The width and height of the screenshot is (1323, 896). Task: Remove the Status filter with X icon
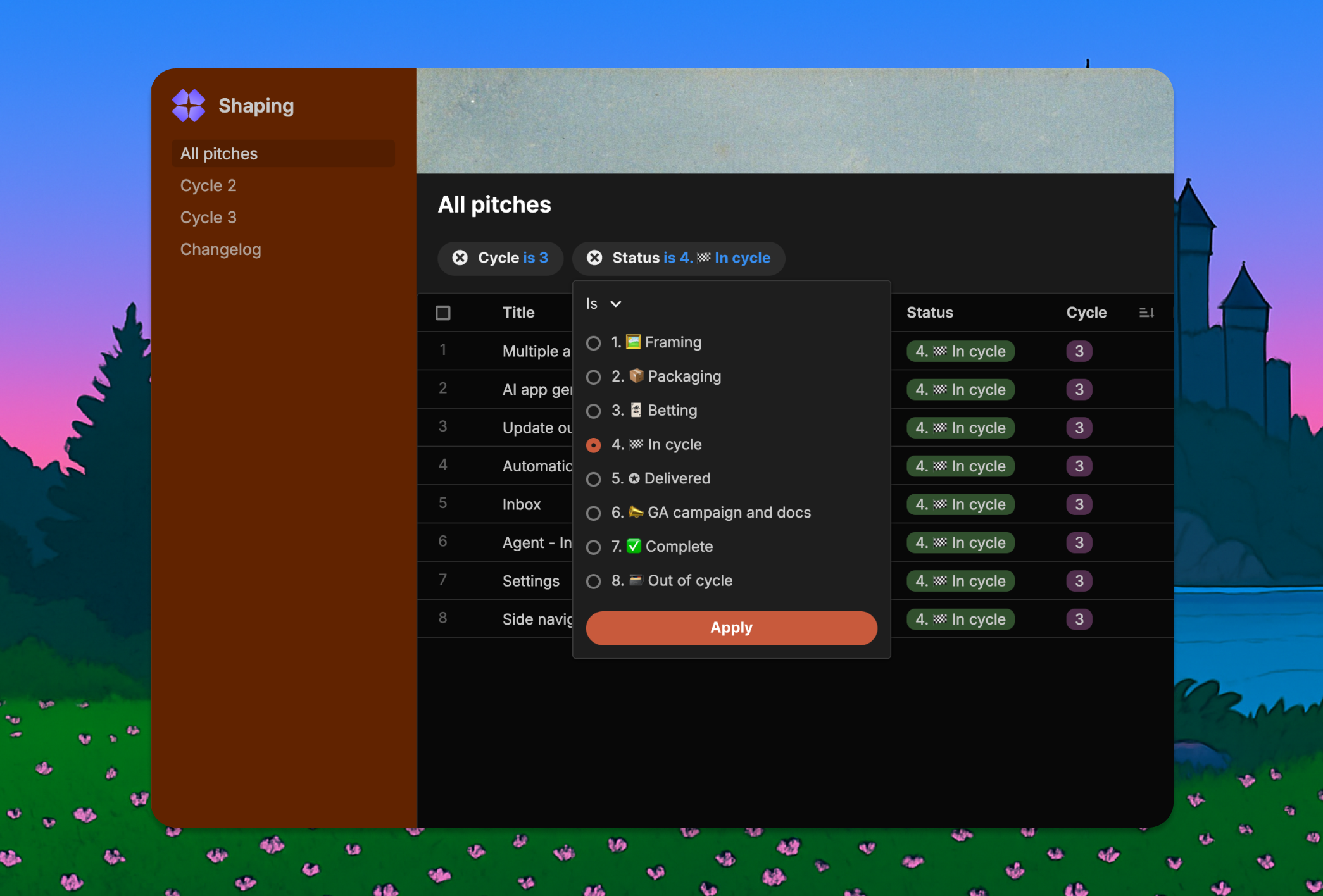pos(594,258)
